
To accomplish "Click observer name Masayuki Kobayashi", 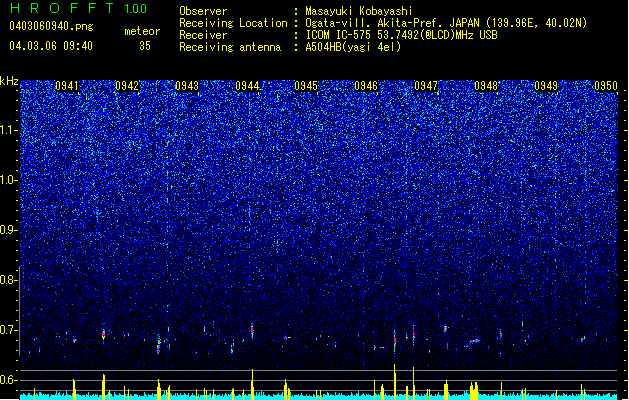I will (x=359, y=11).
